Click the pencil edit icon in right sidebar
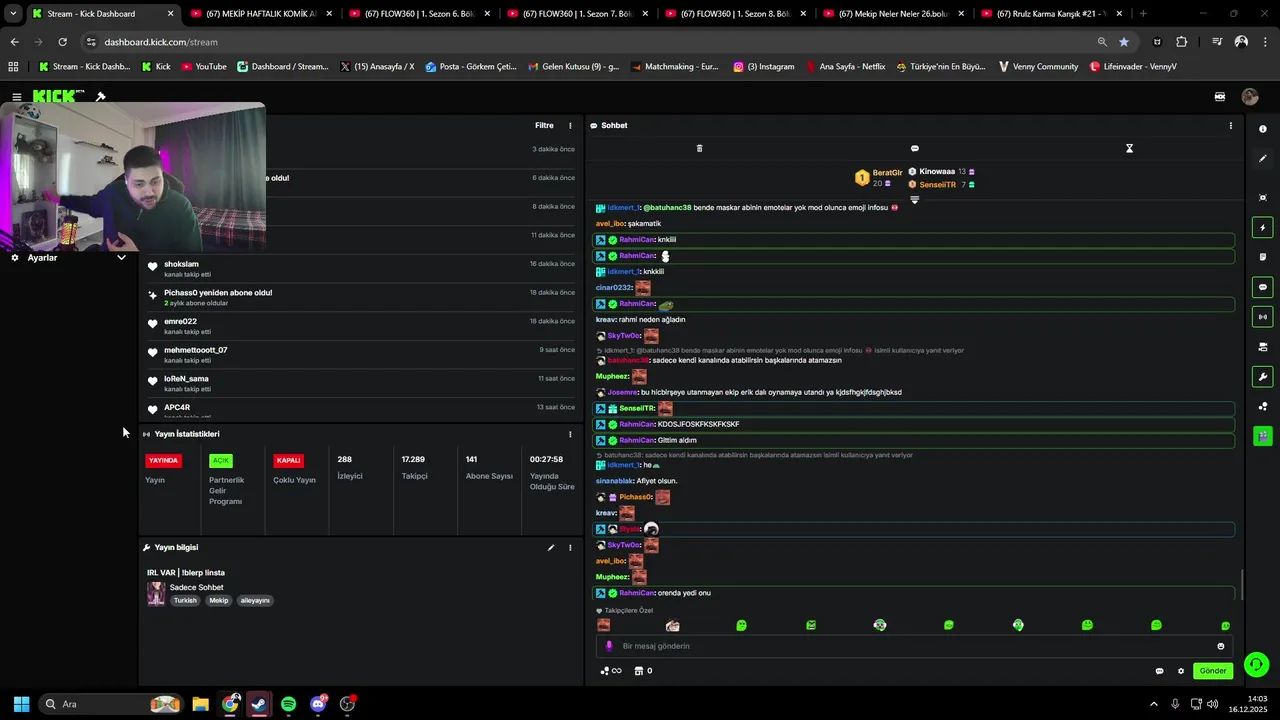The height and width of the screenshot is (720, 1280). pos(1263,159)
